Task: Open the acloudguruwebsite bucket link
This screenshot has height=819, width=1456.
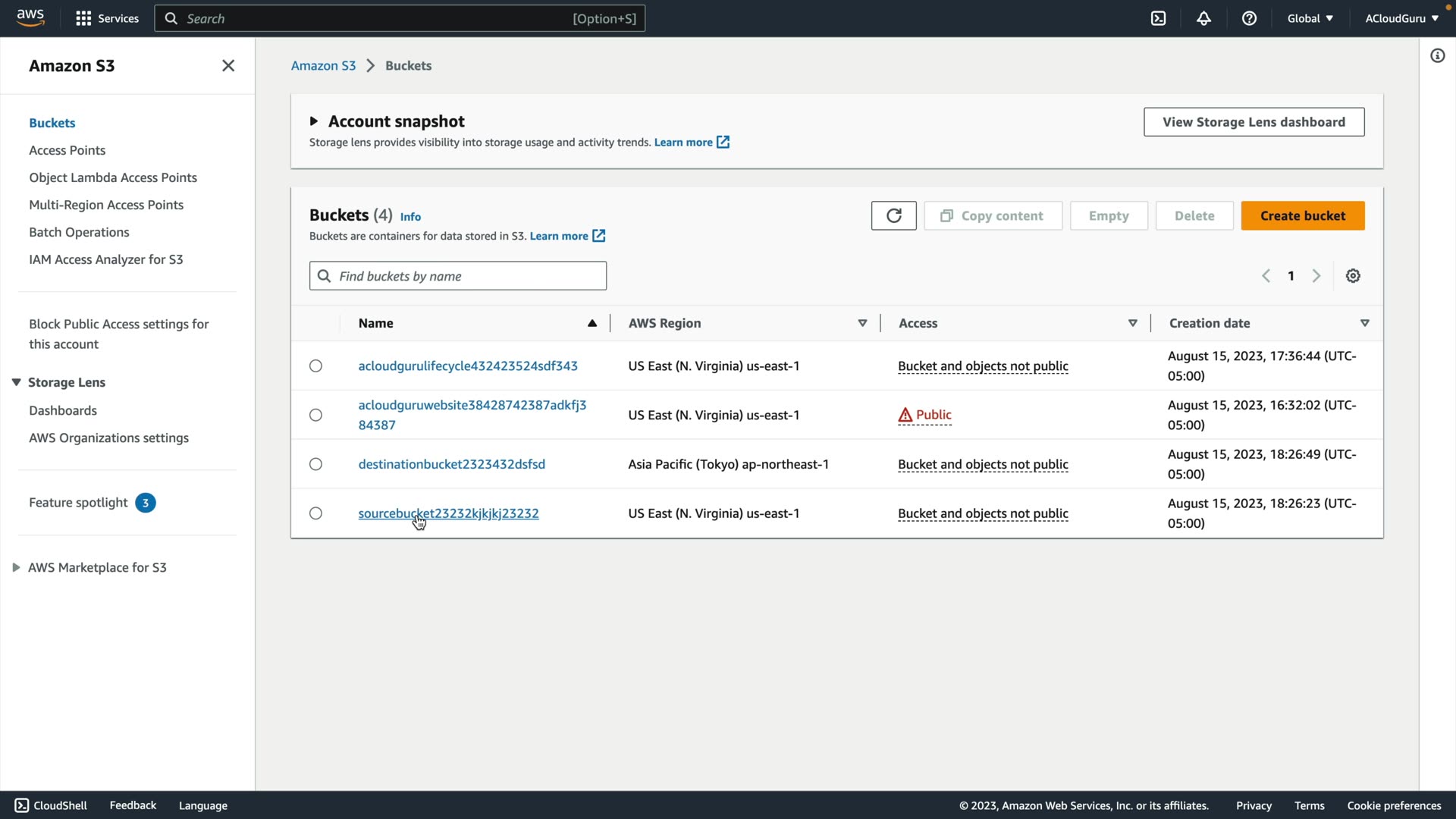Action: point(472,406)
